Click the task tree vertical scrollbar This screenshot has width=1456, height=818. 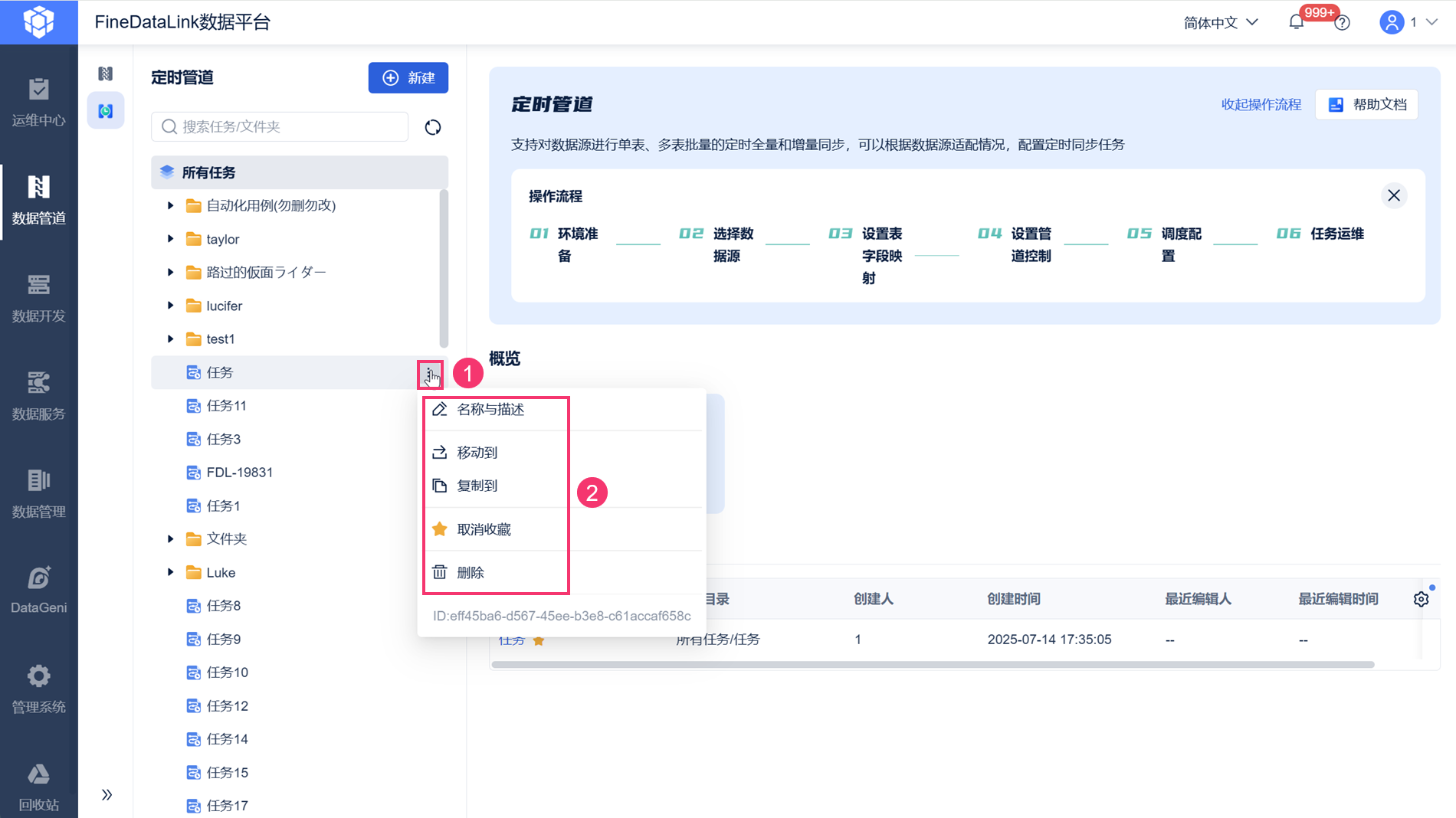443,268
